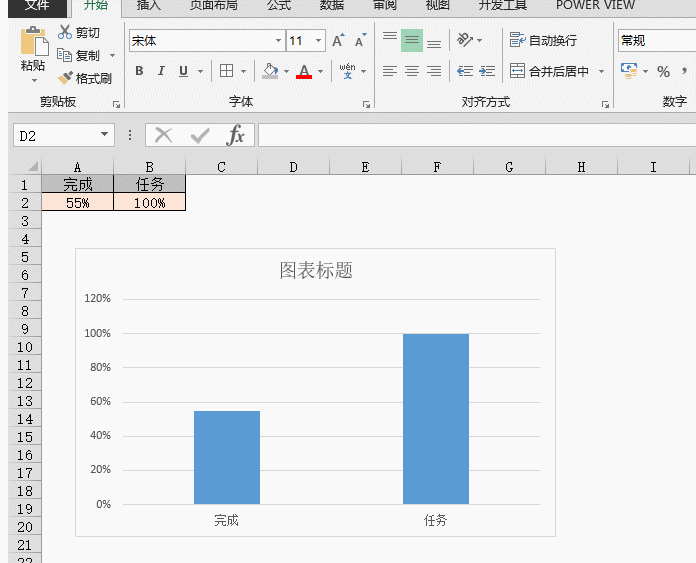Click Decrease Indent icon
The width and height of the screenshot is (696, 563).
tap(465, 71)
